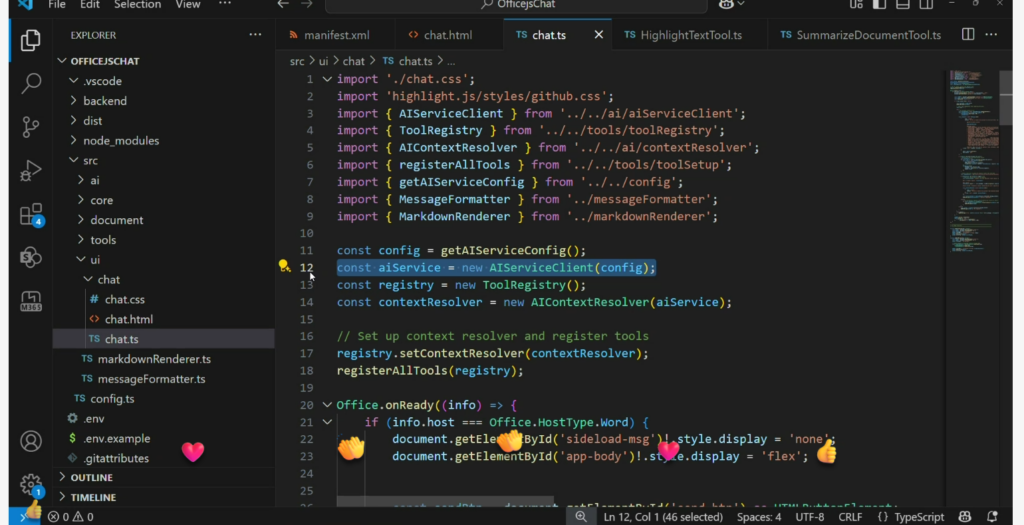Switch to the HighlightTextTool.ts tab
The height and width of the screenshot is (525, 1024).
pos(691,36)
